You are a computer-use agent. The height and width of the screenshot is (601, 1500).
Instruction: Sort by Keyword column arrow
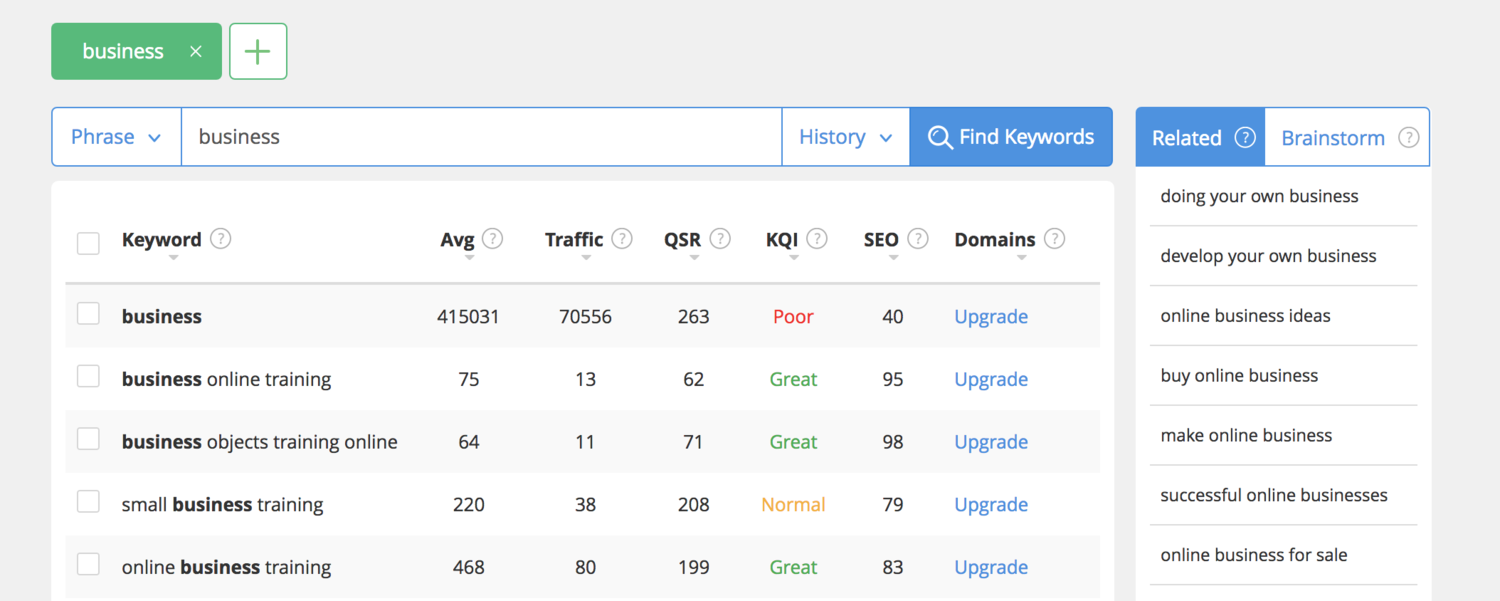pyautogui.click(x=174, y=258)
